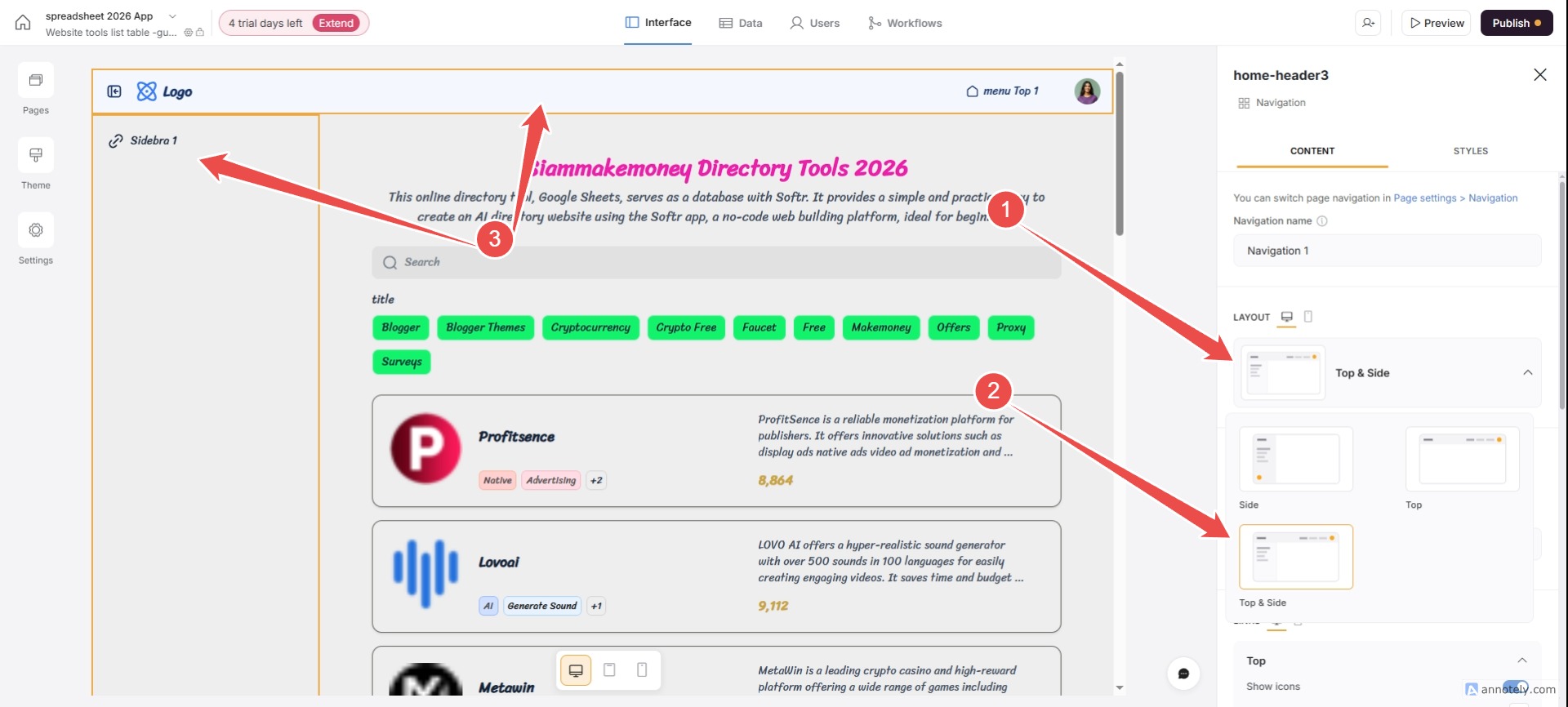Click the Extend trial button
Viewport: 1568px width, 707px height.
click(x=336, y=23)
